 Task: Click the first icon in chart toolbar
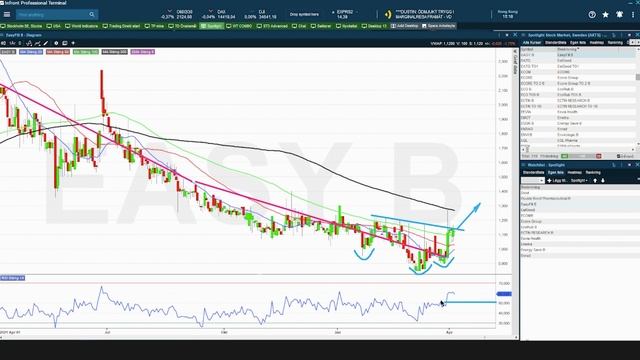point(3,43)
